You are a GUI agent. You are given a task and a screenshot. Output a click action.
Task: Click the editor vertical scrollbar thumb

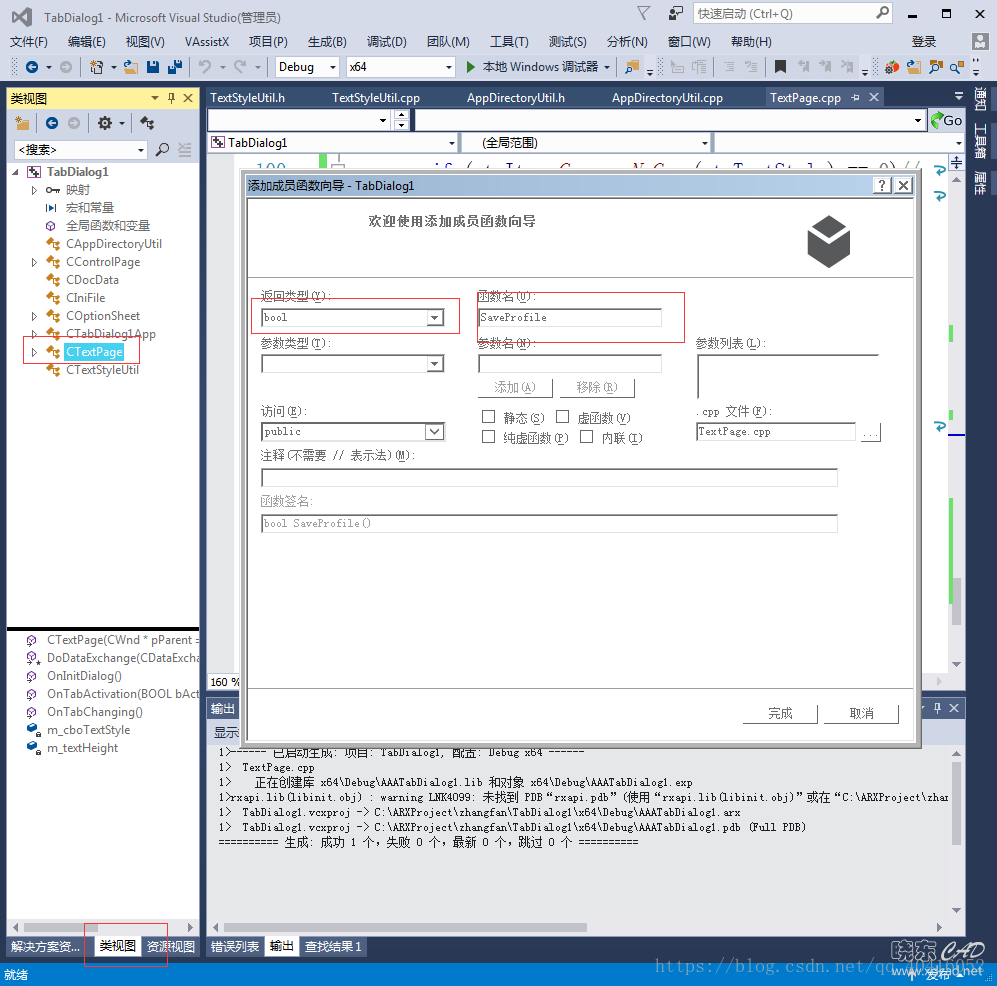[956, 601]
